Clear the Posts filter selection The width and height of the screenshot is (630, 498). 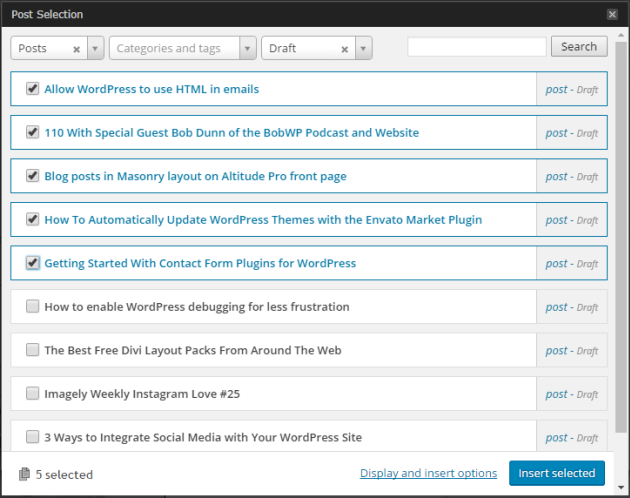(x=76, y=49)
